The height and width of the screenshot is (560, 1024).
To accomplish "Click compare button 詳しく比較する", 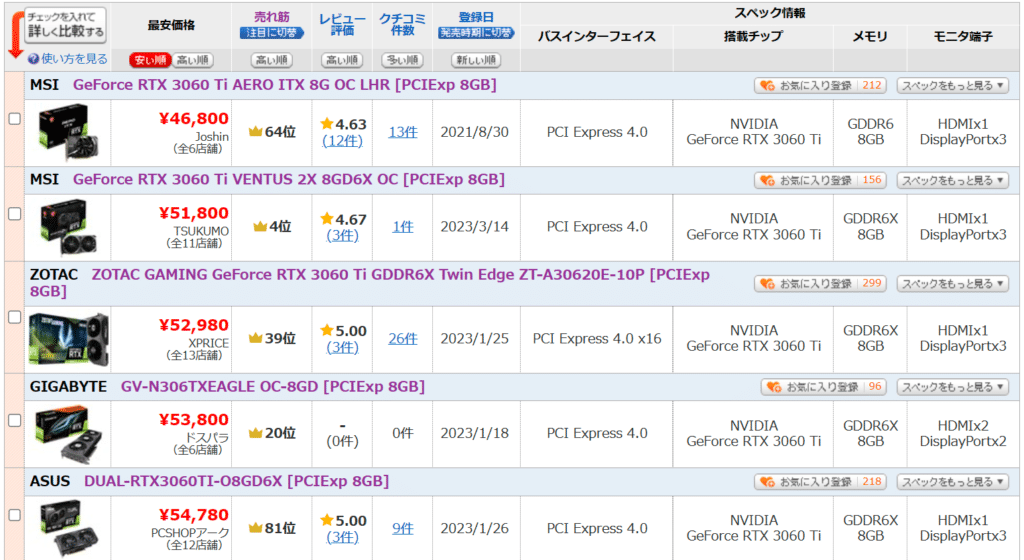I will (x=65, y=25).
